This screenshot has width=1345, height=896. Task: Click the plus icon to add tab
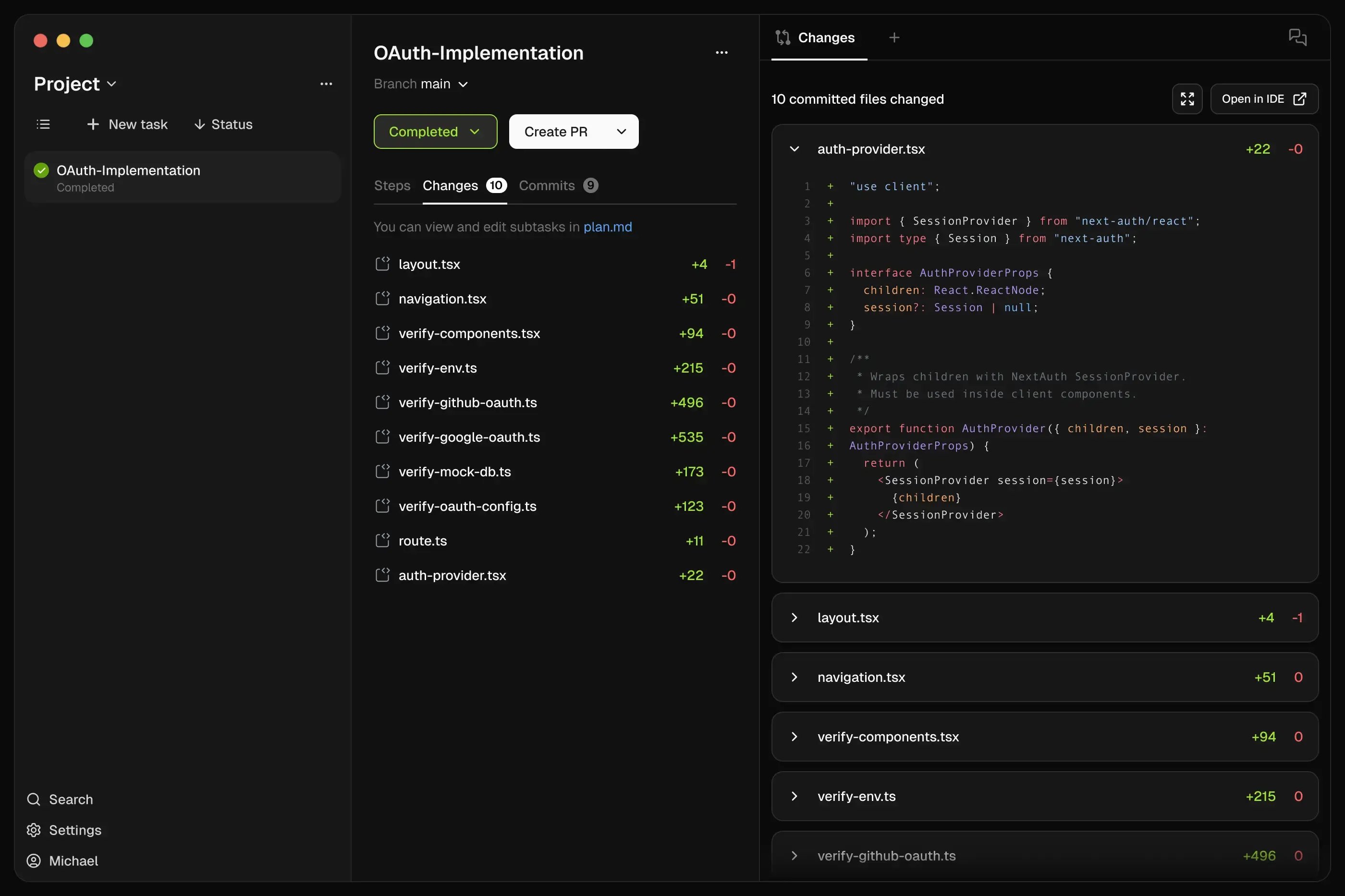[x=894, y=38]
